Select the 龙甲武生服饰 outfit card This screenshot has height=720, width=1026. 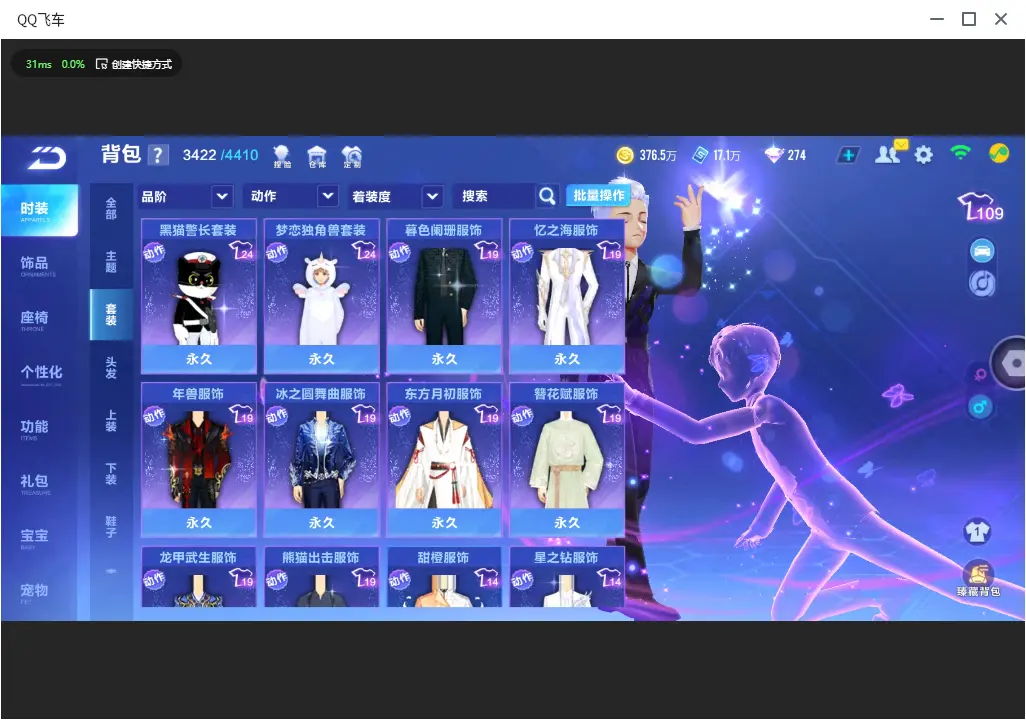[198, 577]
